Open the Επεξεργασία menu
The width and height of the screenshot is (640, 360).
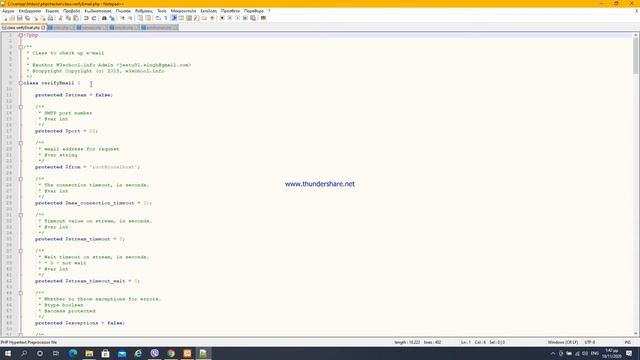tap(30, 11)
